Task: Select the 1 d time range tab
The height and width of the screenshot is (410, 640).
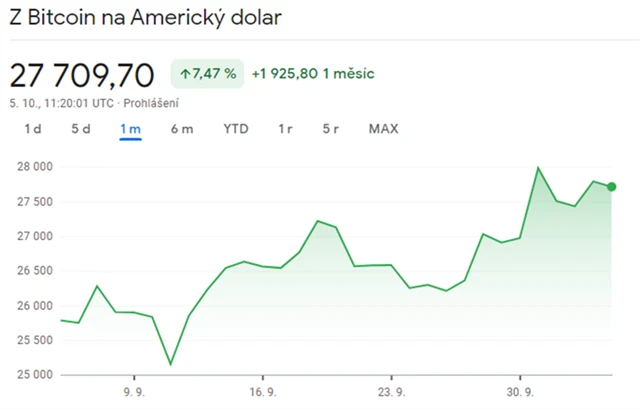Action: click(x=33, y=129)
